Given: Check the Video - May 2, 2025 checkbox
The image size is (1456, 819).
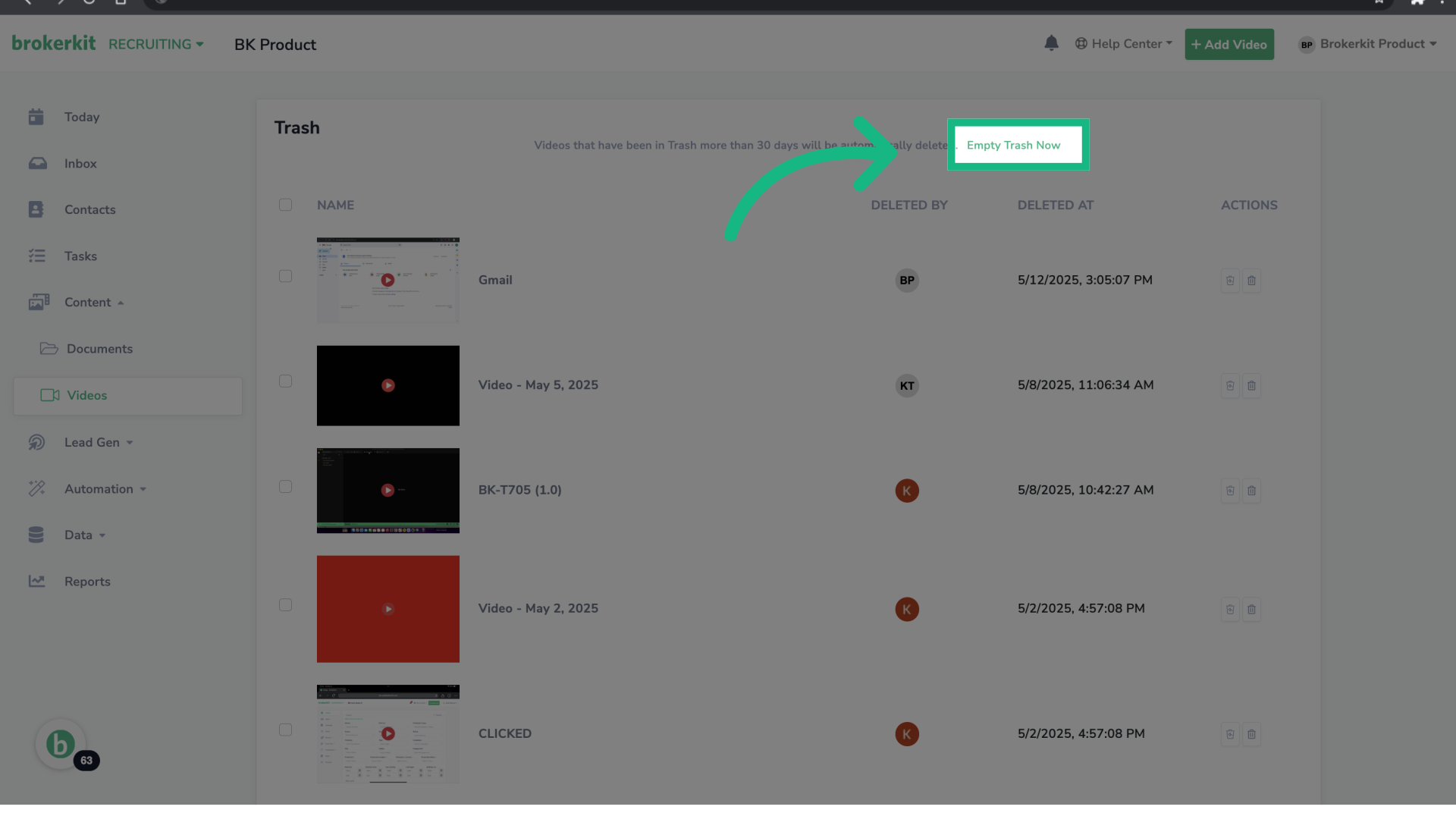Looking at the screenshot, I should [285, 605].
